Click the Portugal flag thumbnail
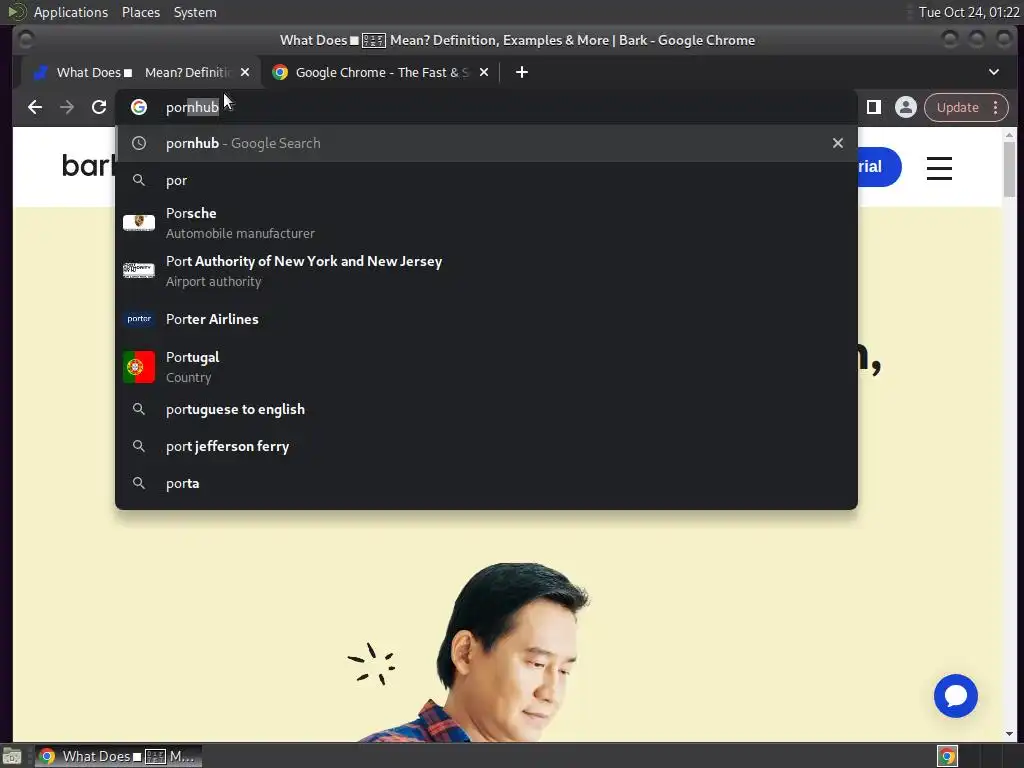The width and height of the screenshot is (1024, 768). pyautogui.click(x=139, y=367)
